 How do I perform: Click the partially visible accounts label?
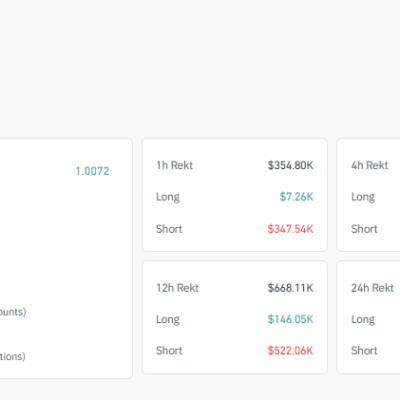13,312
